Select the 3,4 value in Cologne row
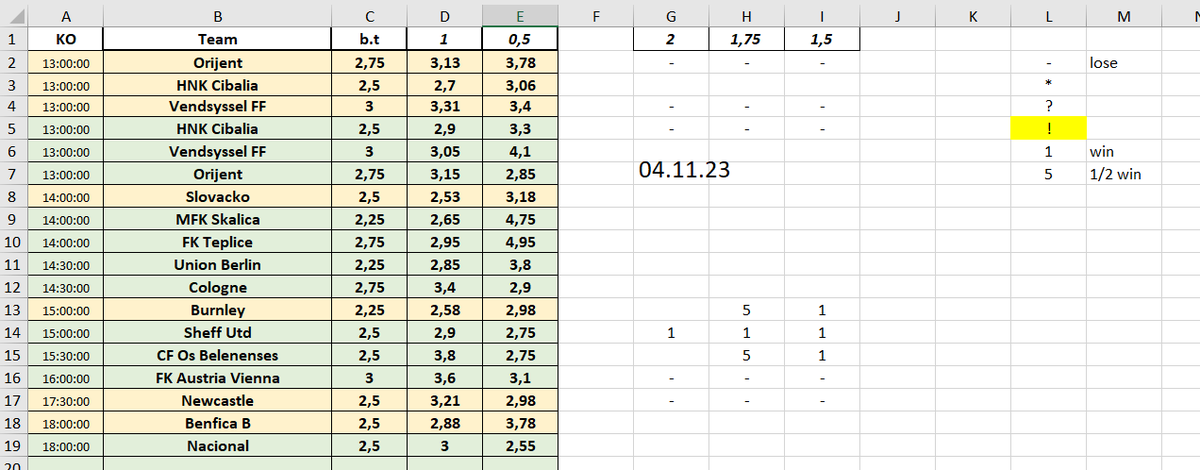Viewport: 1200px width, 470px height. pyautogui.click(x=445, y=287)
